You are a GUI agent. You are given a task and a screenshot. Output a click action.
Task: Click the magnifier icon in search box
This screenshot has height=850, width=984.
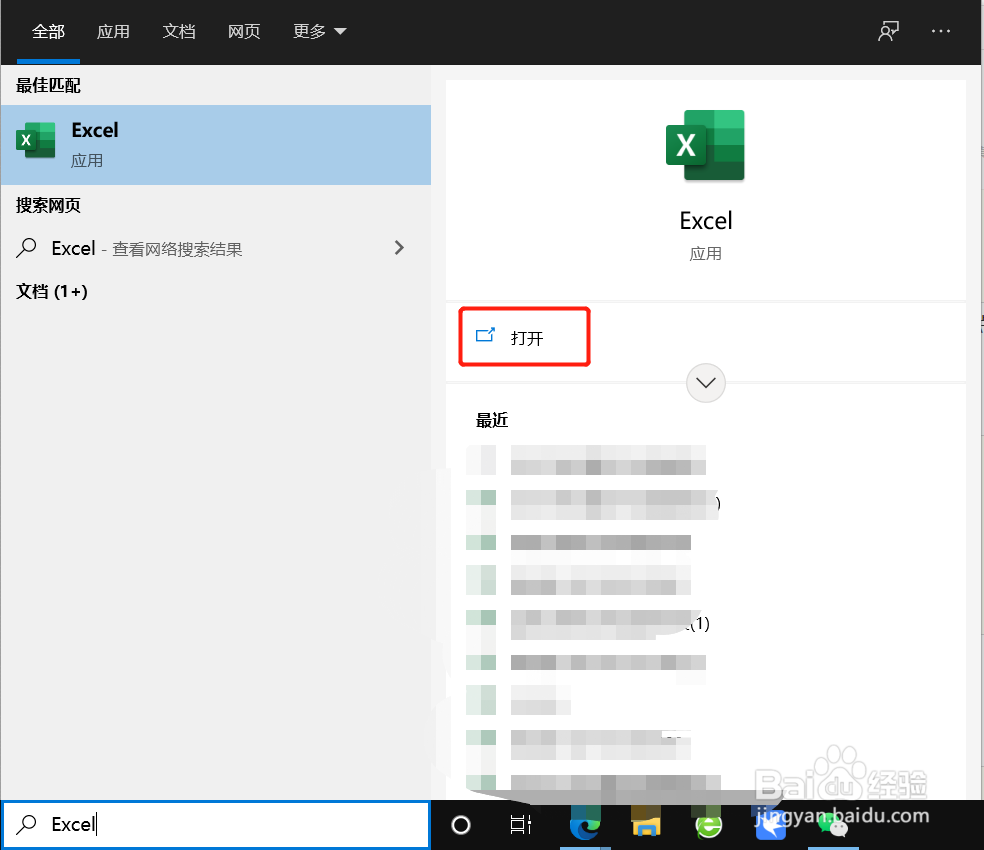[x=26, y=824]
